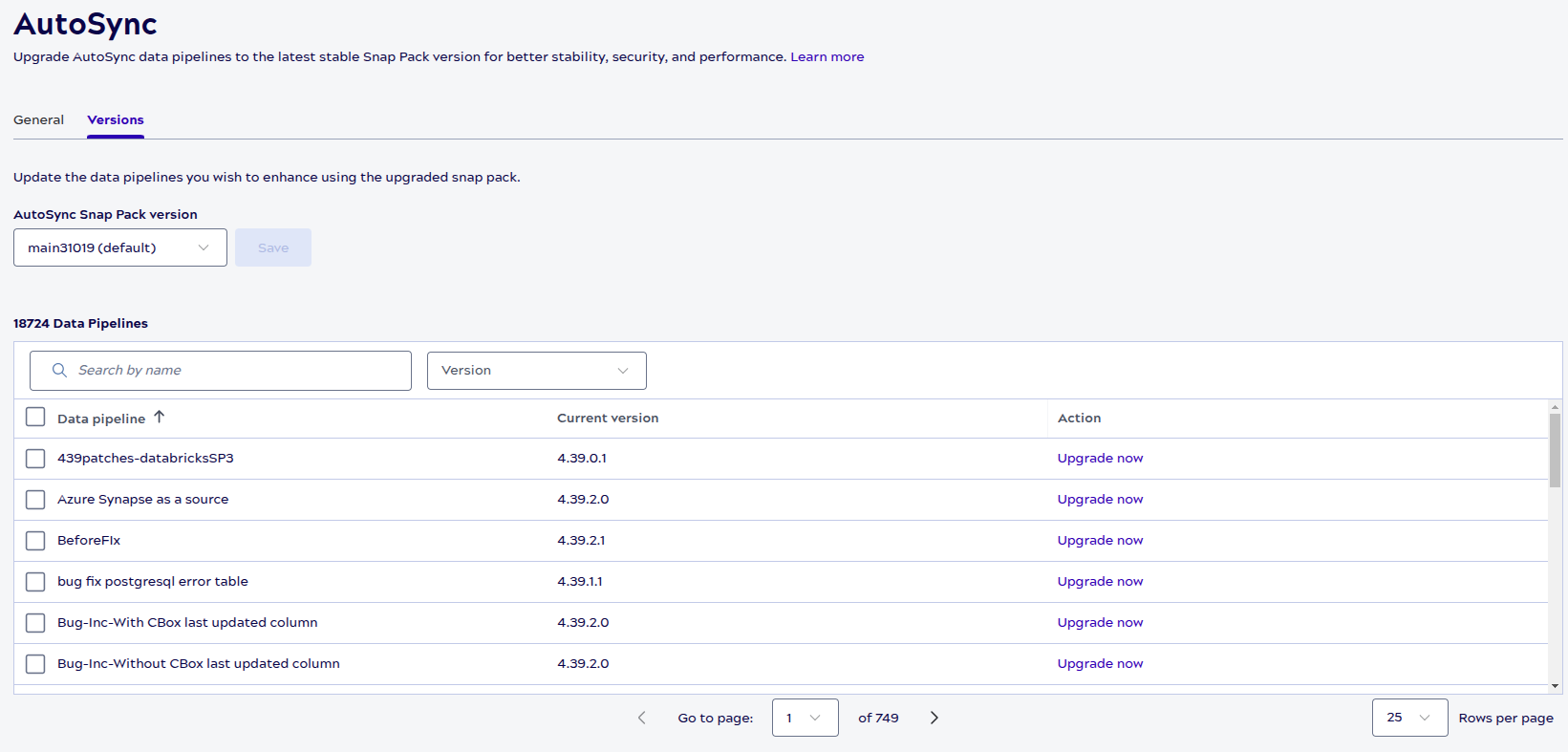Viewport: 1568px width, 752px height.
Task: Select all data pipelines checkbox
Action: tap(35, 418)
